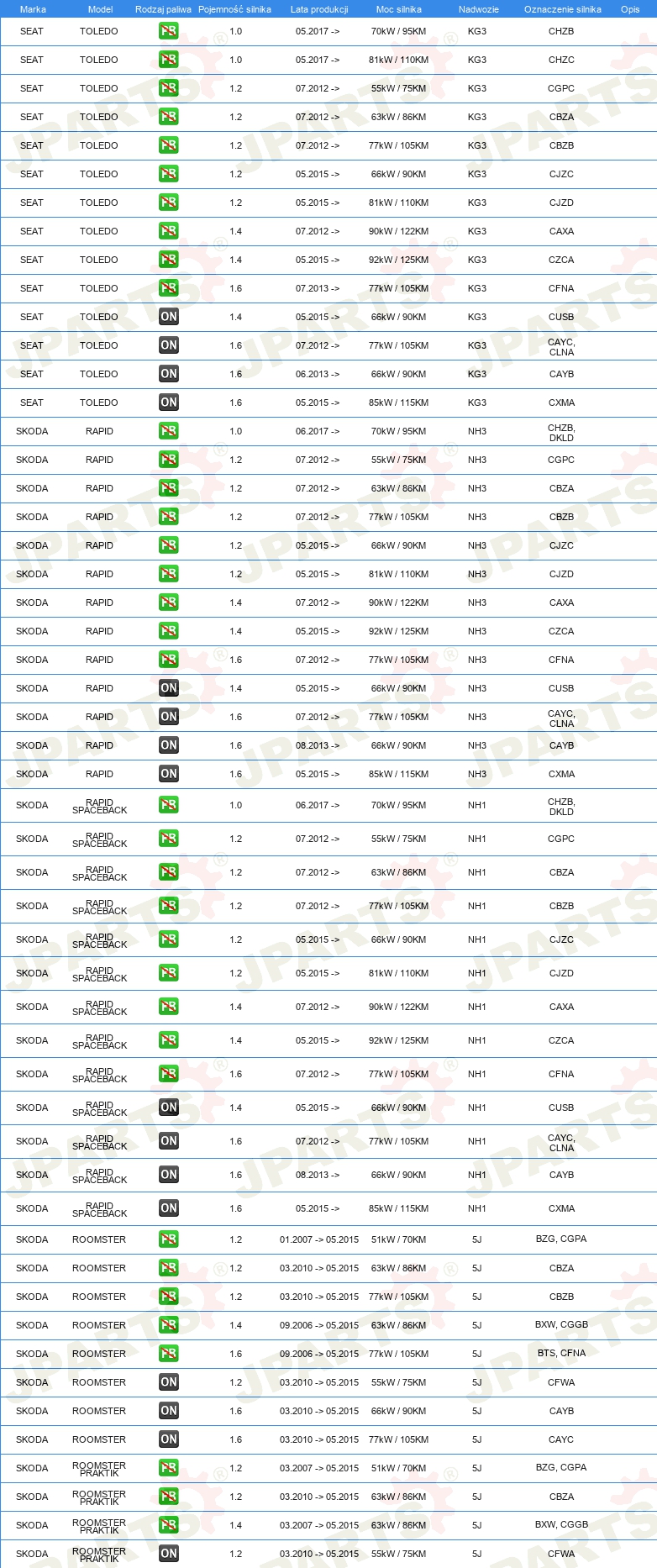This screenshot has width=657, height=1568.
Task: Click petrol icon in Seat Toledo CFNA row
Action: (169, 288)
